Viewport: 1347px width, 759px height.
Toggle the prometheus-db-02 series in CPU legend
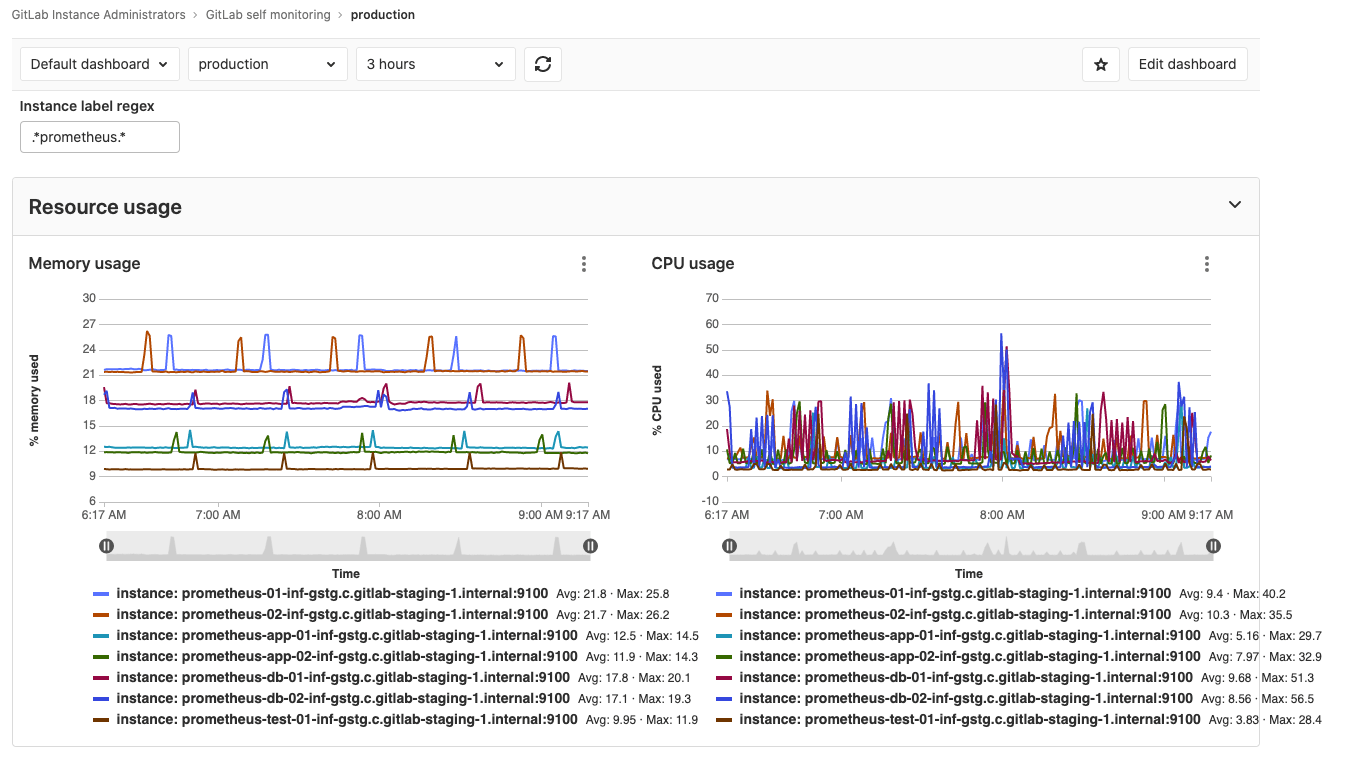[955, 698]
